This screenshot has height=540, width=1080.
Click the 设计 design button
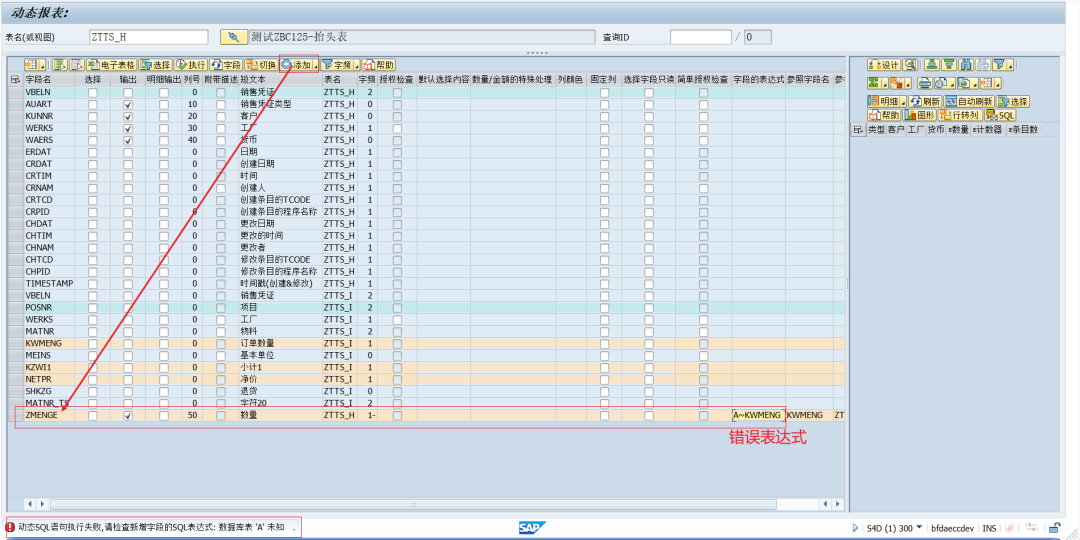point(884,65)
